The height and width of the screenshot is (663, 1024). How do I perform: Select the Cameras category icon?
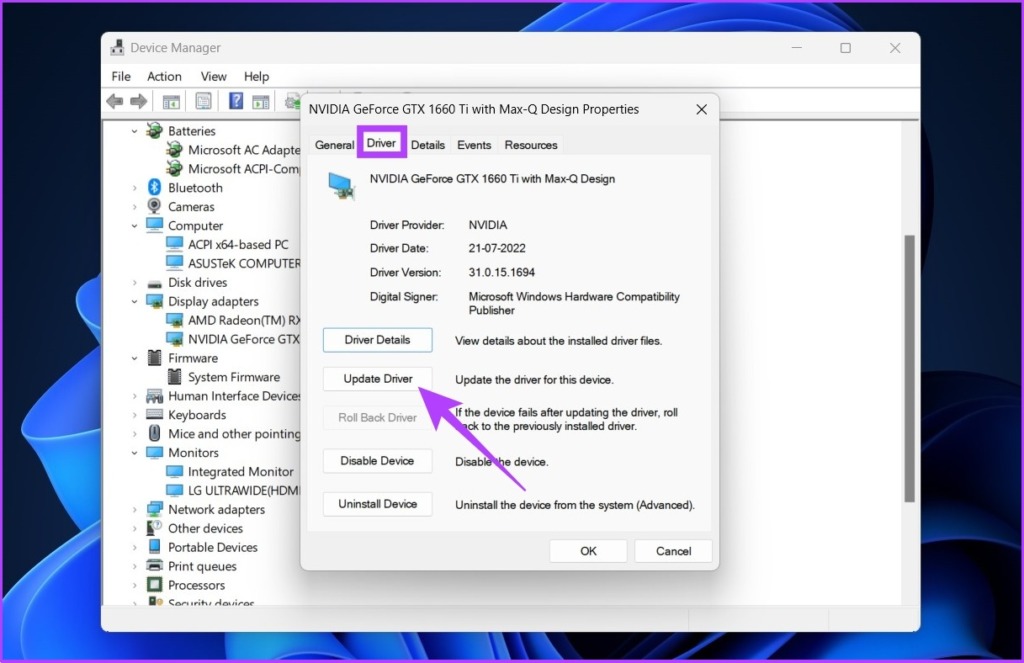point(154,206)
